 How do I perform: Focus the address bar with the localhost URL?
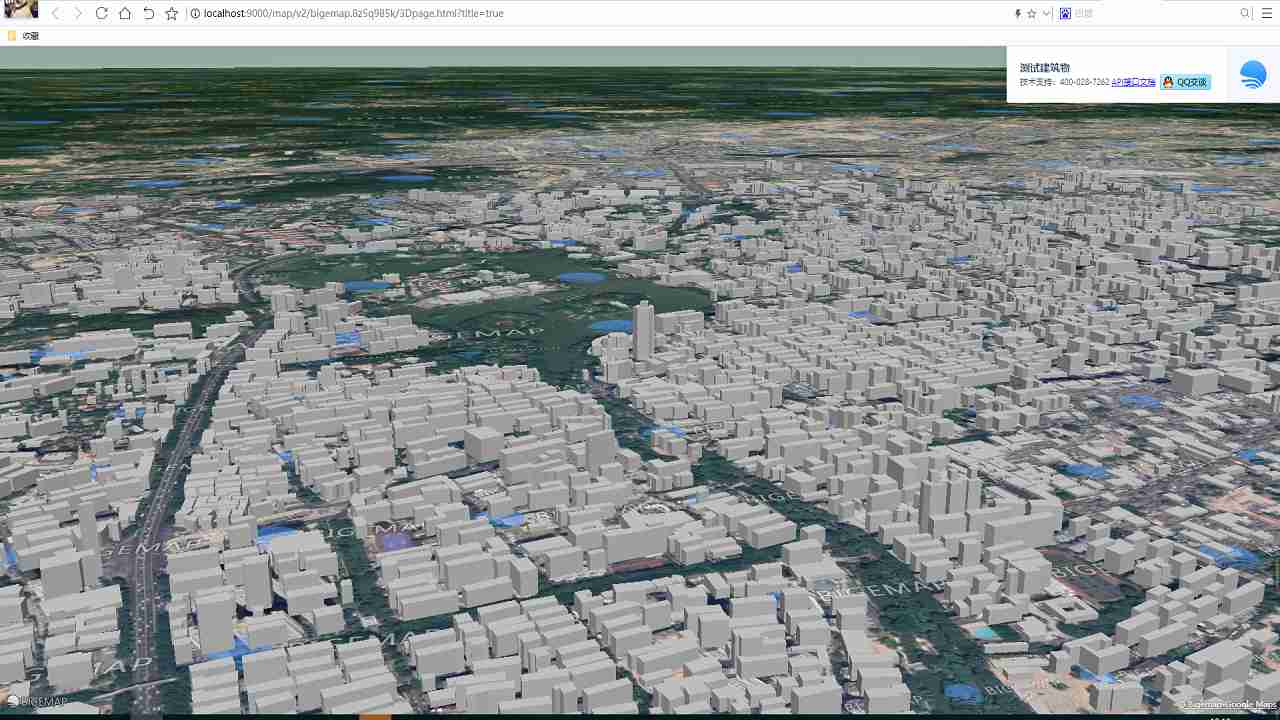tap(600, 14)
